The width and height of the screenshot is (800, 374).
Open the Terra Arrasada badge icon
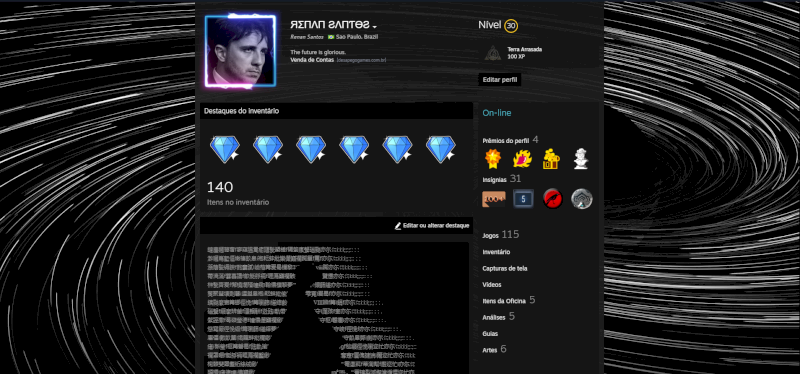point(493,53)
